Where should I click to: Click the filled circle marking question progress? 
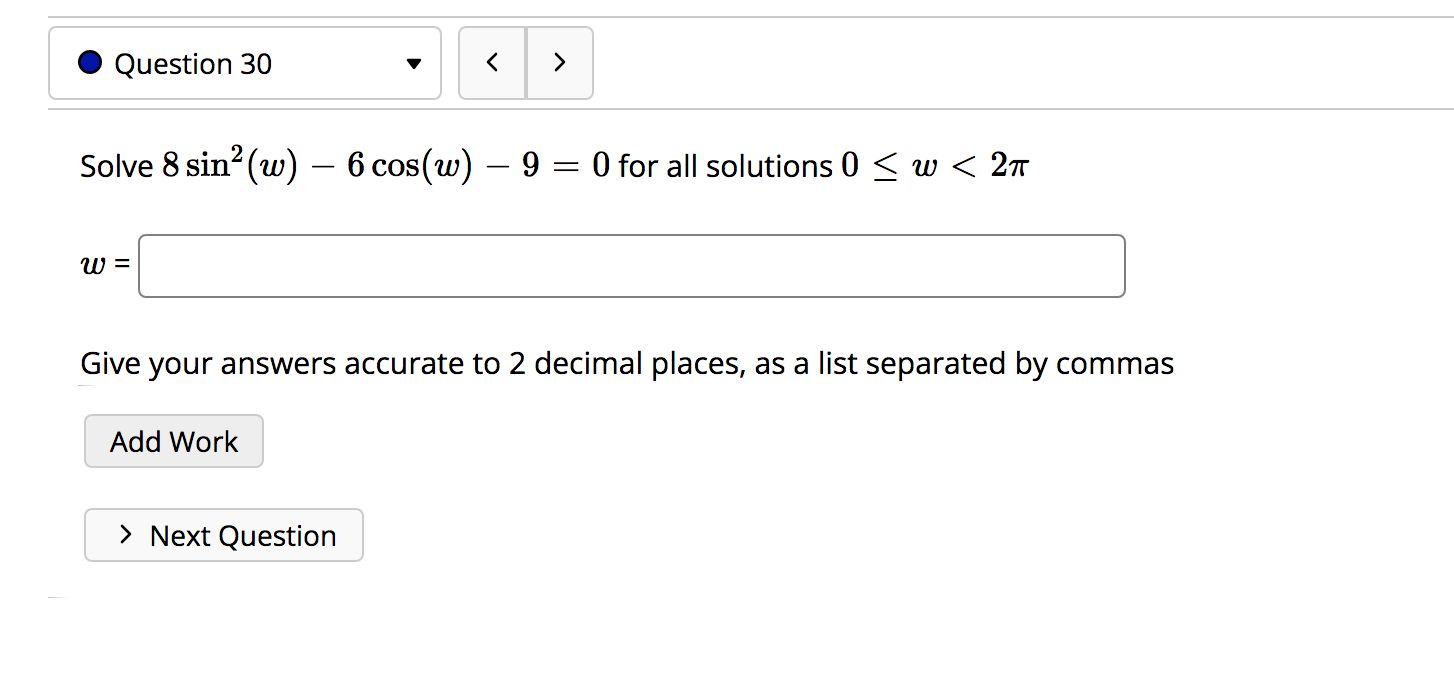89,62
